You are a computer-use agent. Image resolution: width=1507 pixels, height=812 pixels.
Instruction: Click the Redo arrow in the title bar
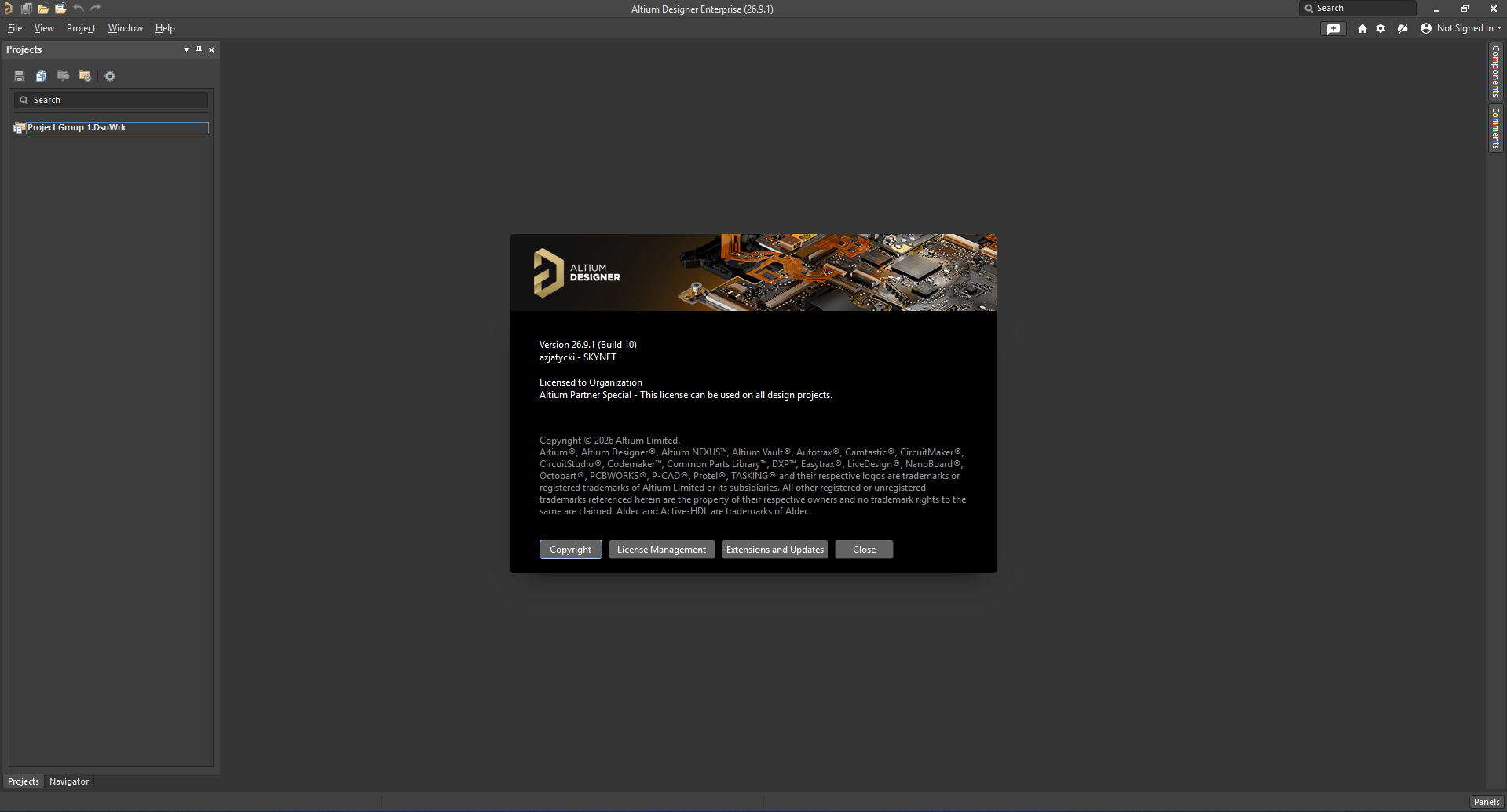click(x=95, y=9)
